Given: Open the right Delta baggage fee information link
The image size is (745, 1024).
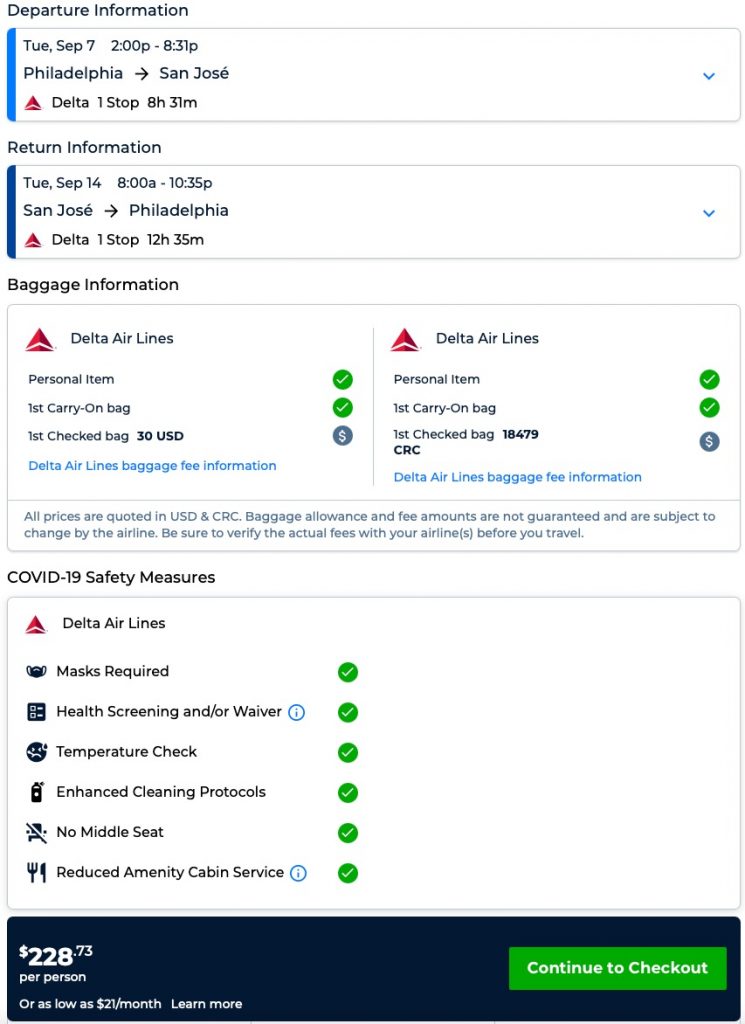Looking at the screenshot, I should click(x=517, y=477).
